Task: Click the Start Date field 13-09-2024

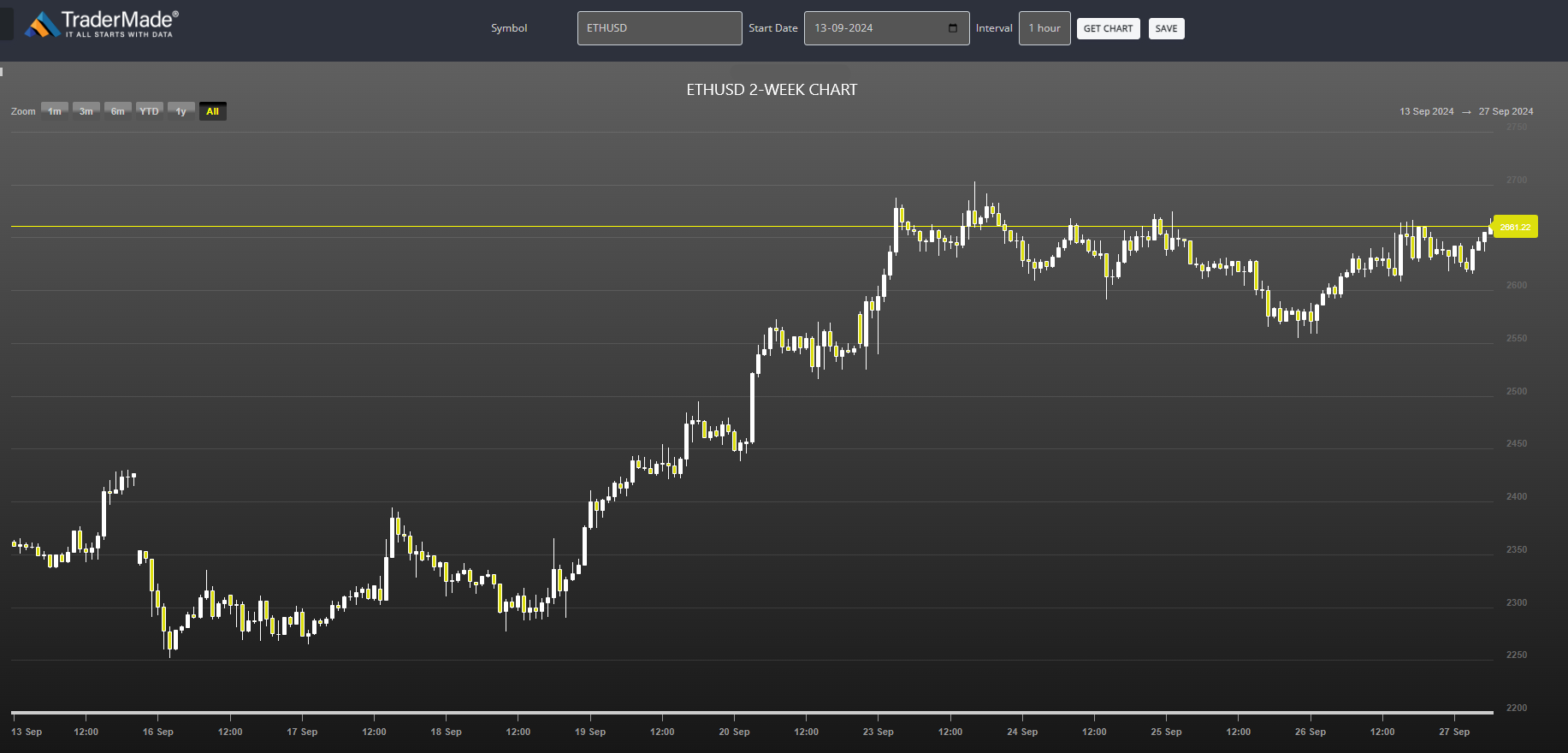Action: click(x=886, y=28)
